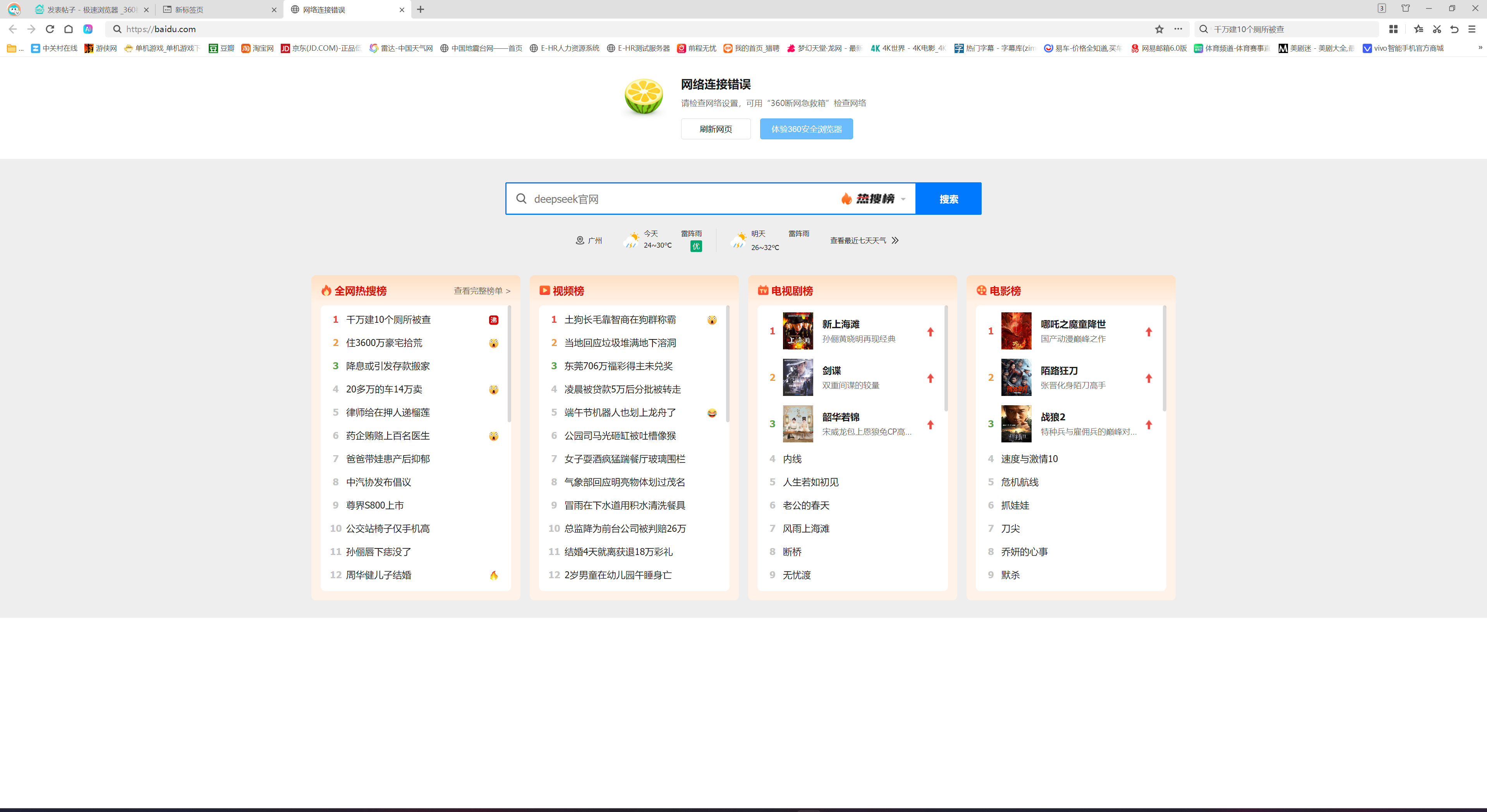The image size is (1487, 812).
Task: Open the hamburger main menu
Action: tap(1472, 29)
